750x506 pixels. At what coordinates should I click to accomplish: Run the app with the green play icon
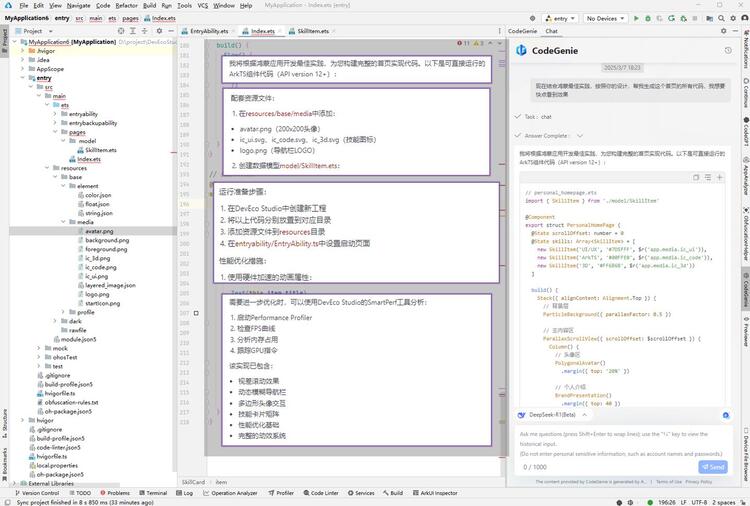click(x=636, y=18)
